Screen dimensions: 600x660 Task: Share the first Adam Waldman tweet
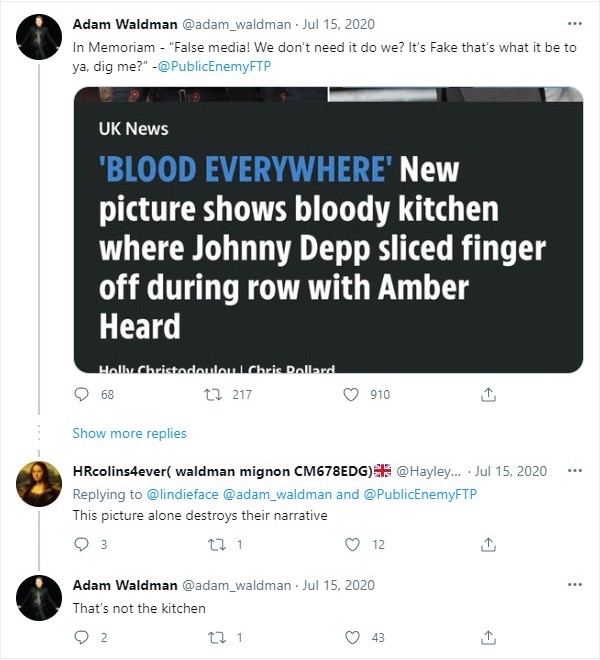(488, 394)
